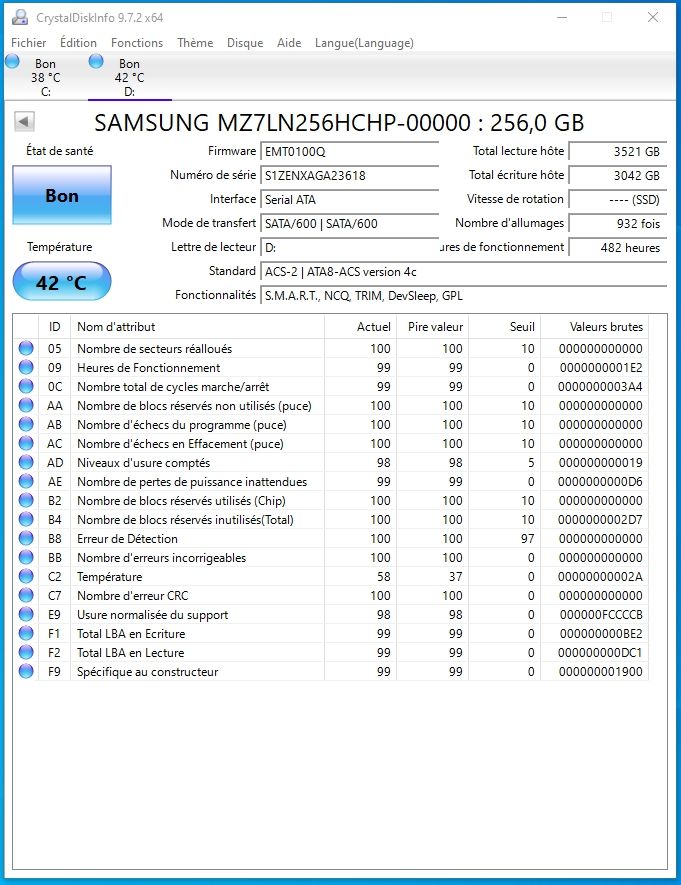Open the Thème menu
This screenshot has height=885, width=681.
[195, 43]
